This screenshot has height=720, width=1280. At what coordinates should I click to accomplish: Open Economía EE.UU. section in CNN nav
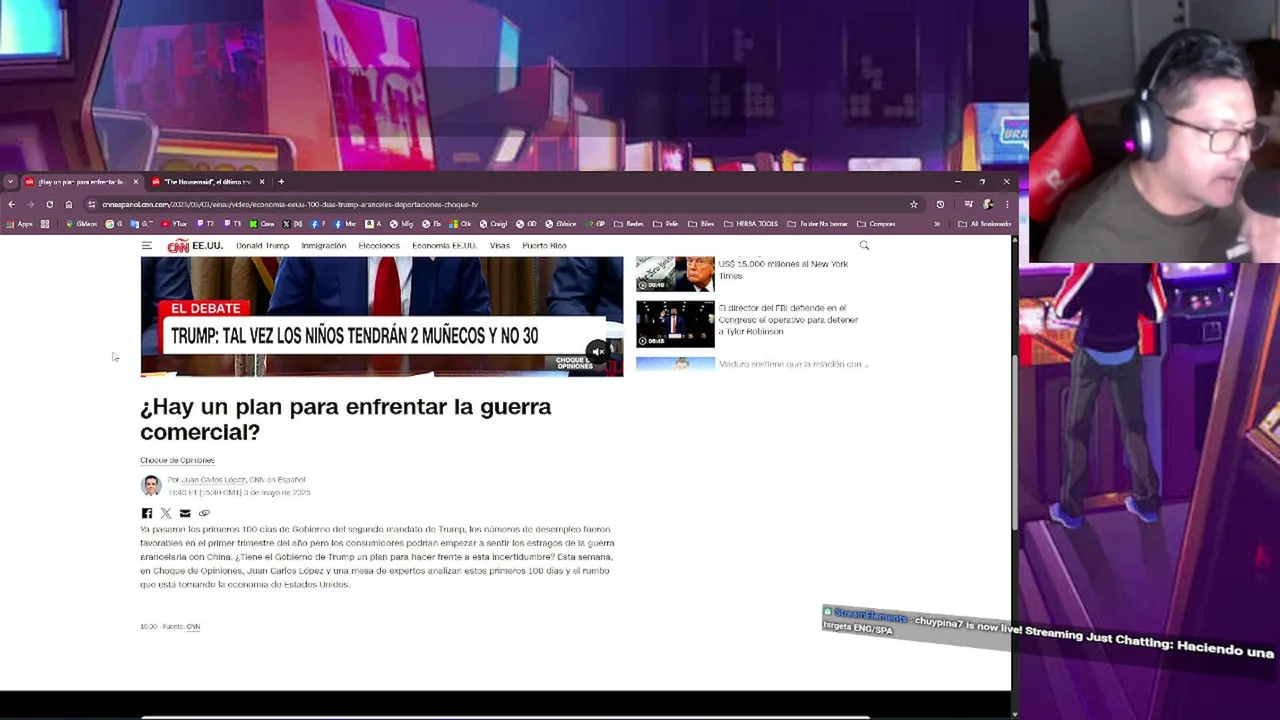444,245
